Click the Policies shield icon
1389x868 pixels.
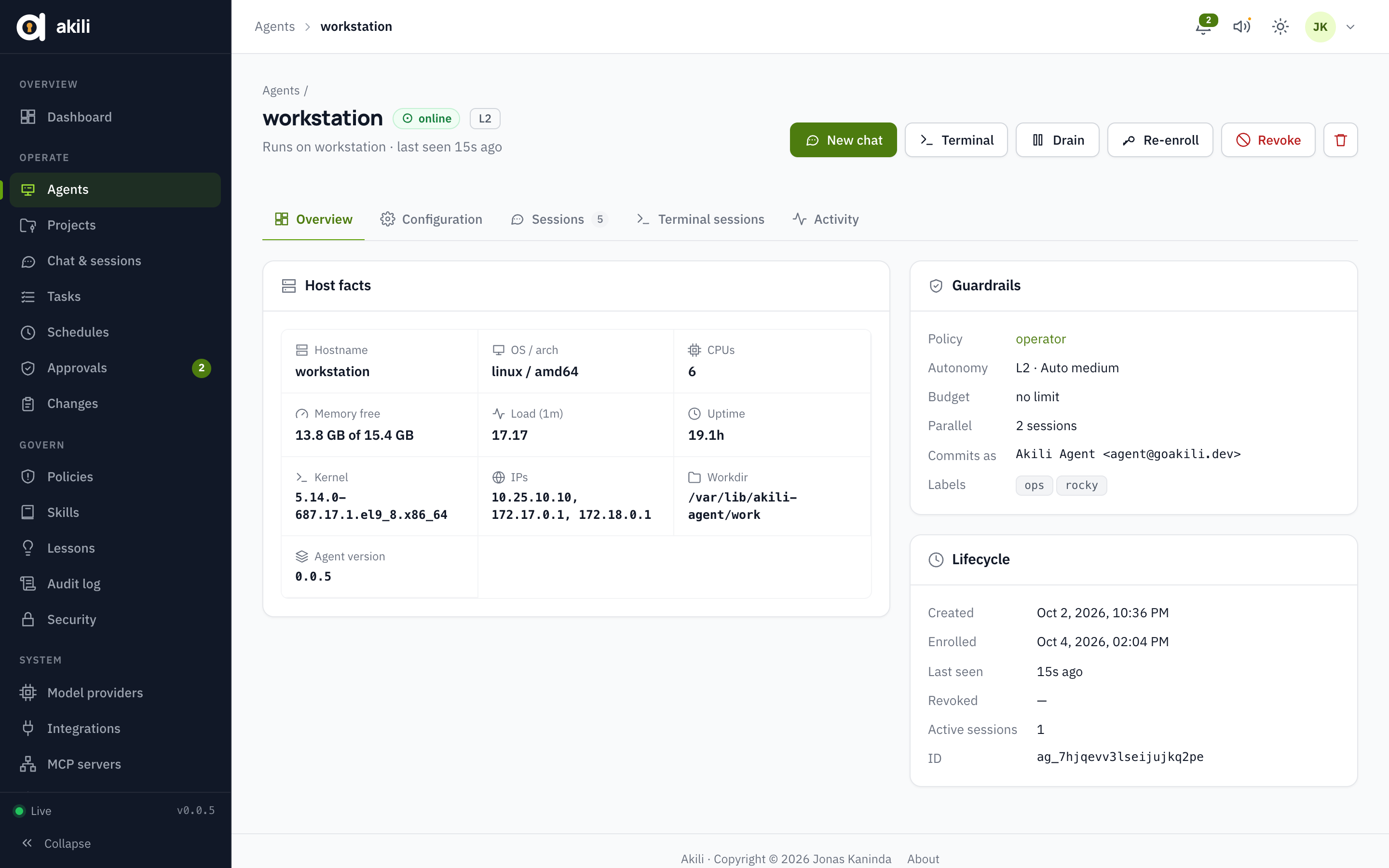[x=27, y=476]
